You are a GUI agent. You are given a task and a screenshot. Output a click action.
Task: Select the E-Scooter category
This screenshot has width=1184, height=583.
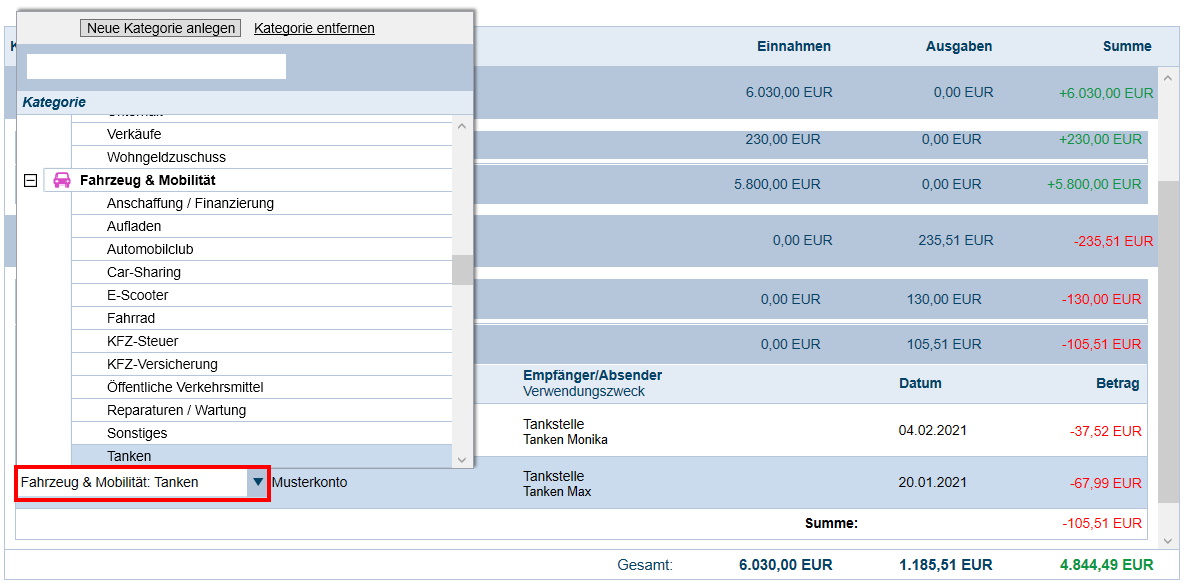coord(262,295)
